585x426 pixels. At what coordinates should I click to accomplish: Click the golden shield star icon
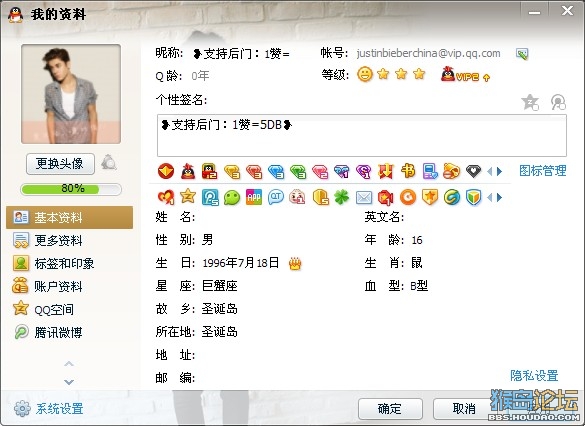coord(430,197)
